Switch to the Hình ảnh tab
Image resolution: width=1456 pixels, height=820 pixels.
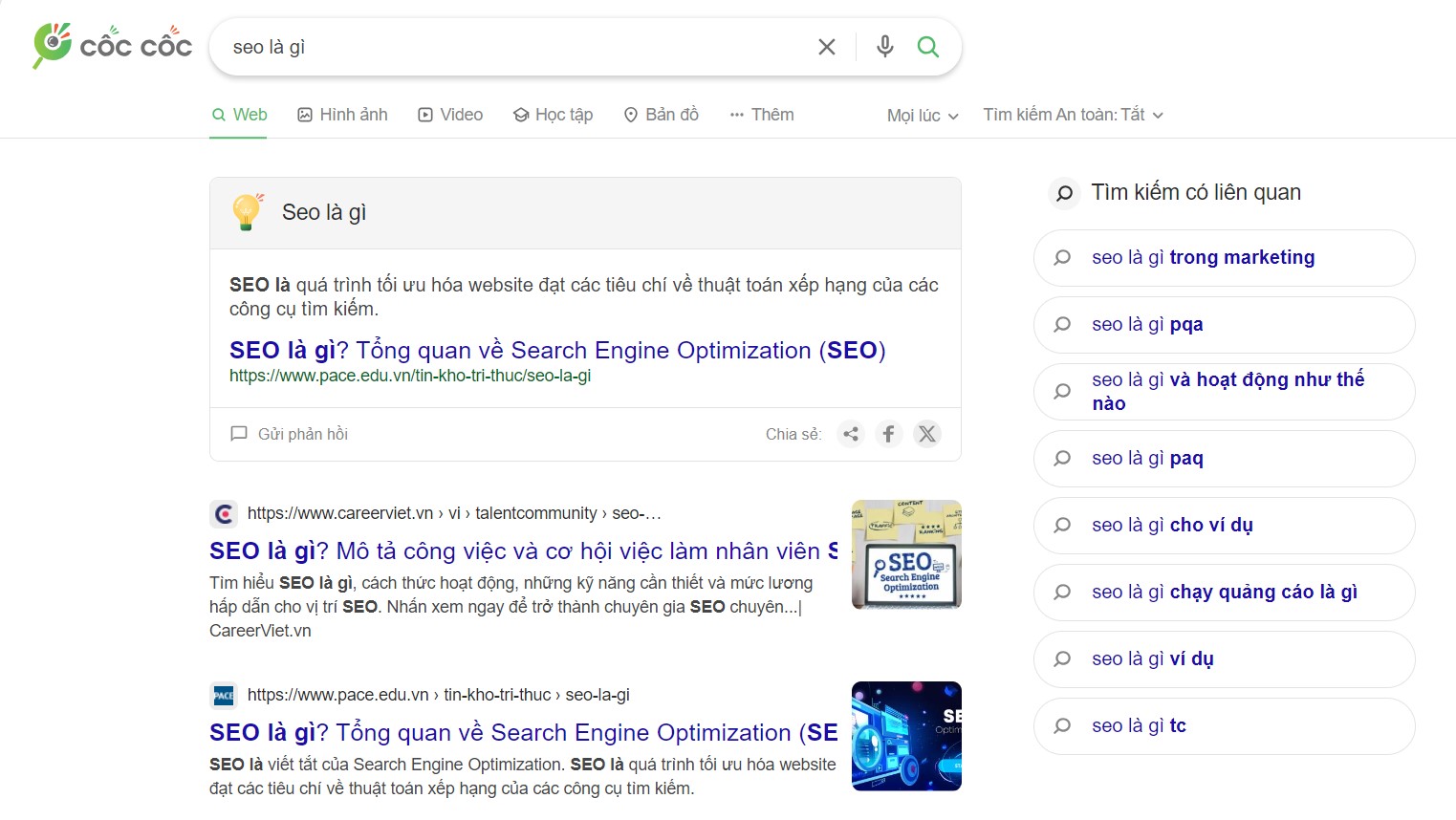(342, 115)
